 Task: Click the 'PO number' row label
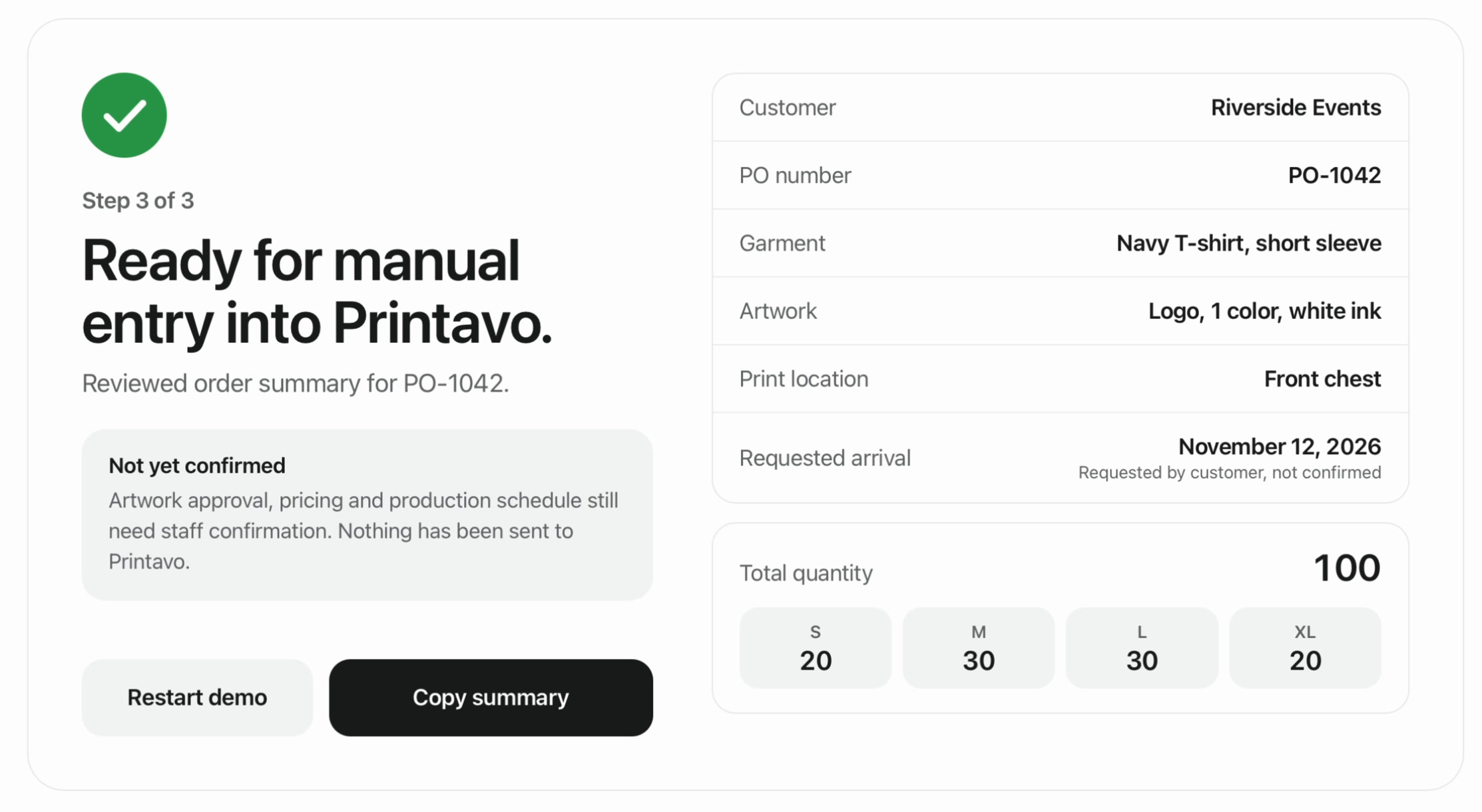[x=795, y=176]
